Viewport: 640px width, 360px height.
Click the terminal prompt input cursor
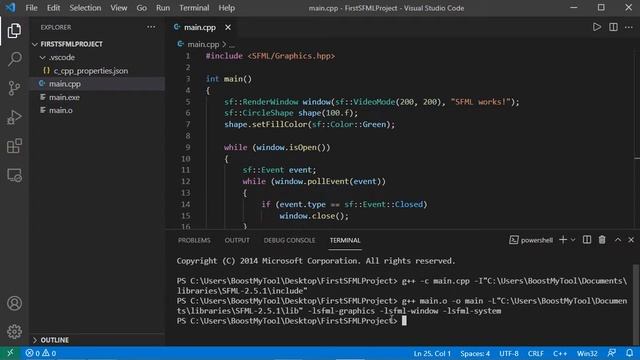(404, 321)
